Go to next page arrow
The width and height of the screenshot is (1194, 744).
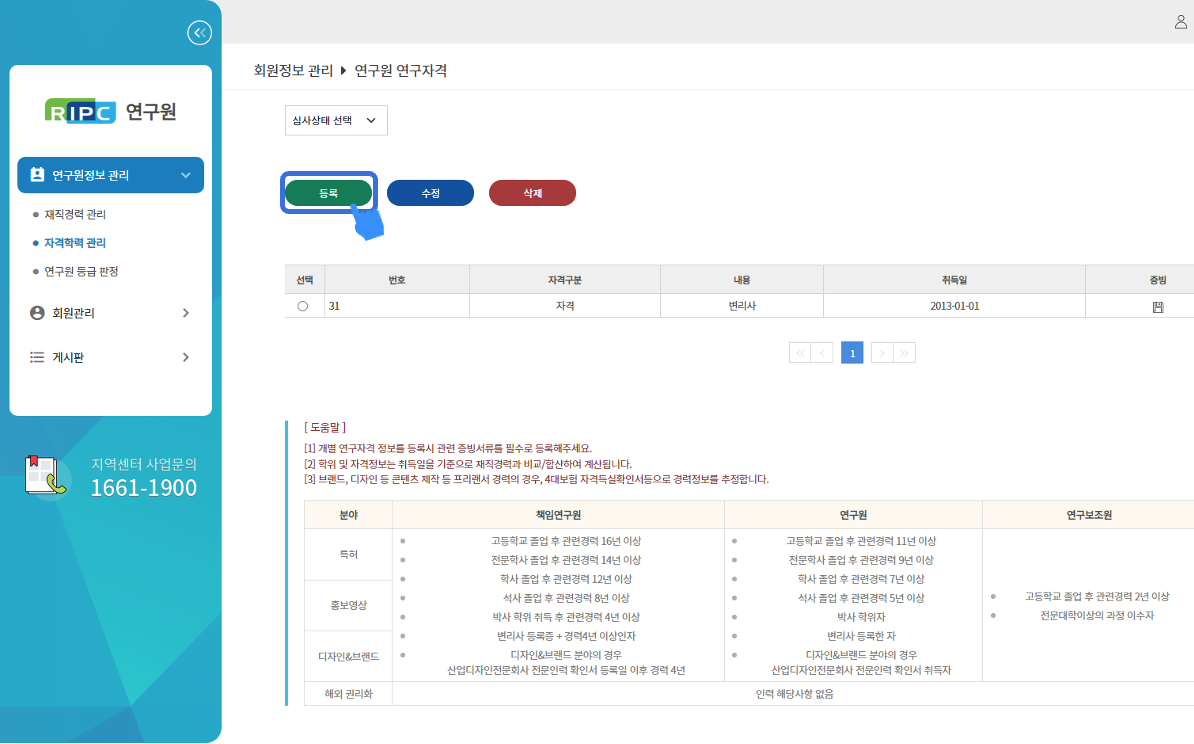click(881, 353)
